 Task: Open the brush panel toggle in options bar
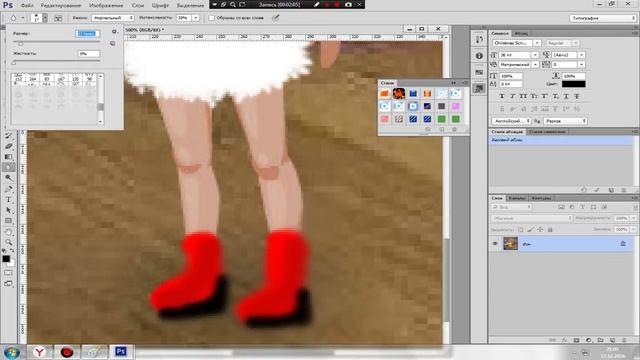pos(58,18)
